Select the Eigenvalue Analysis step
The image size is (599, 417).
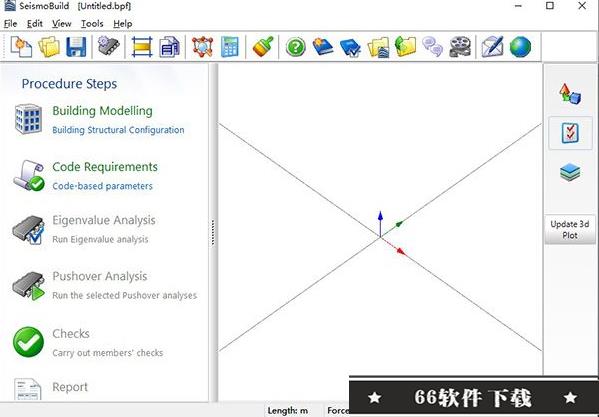point(104,220)
